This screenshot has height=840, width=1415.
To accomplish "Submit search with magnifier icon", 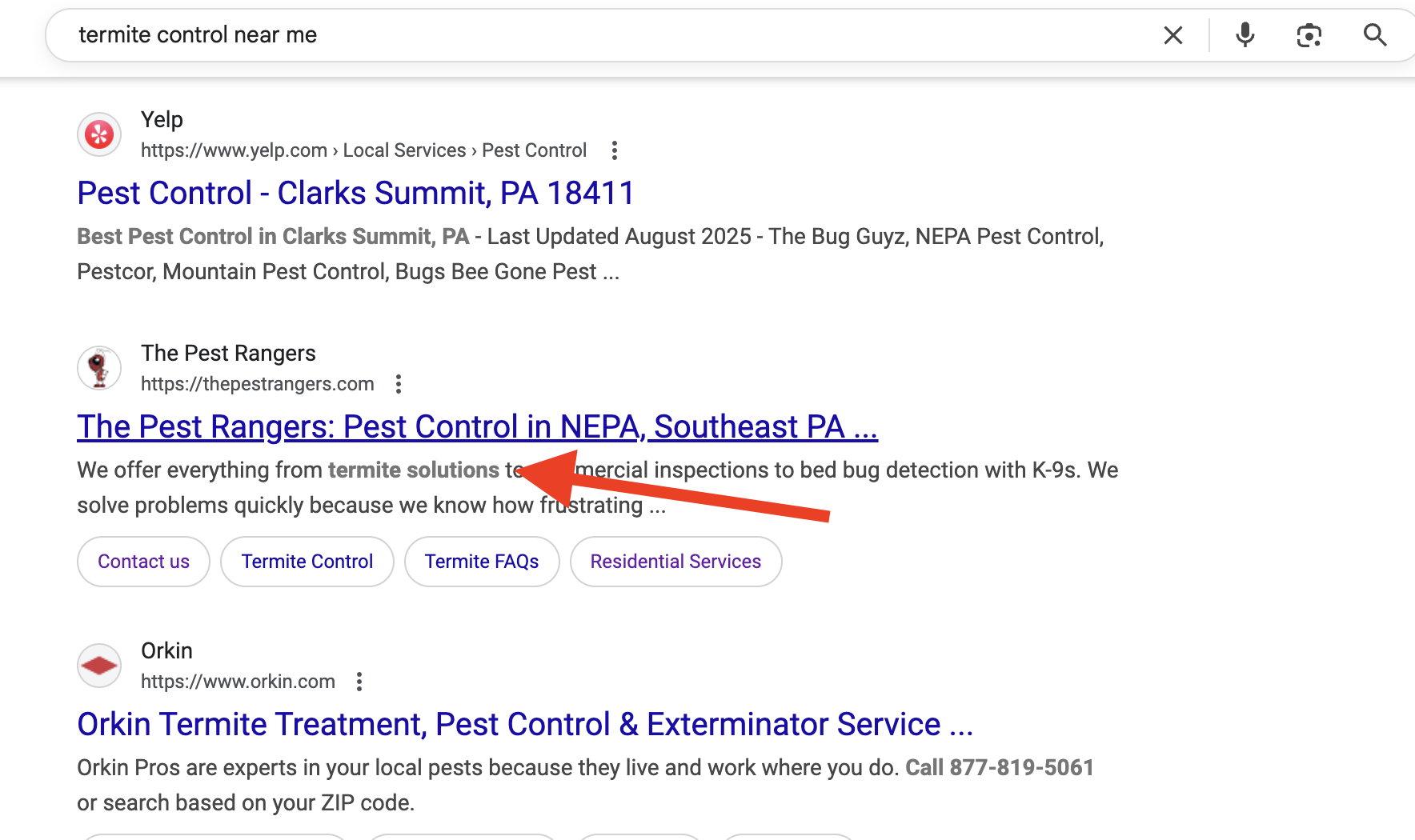I will (1374, 35).
